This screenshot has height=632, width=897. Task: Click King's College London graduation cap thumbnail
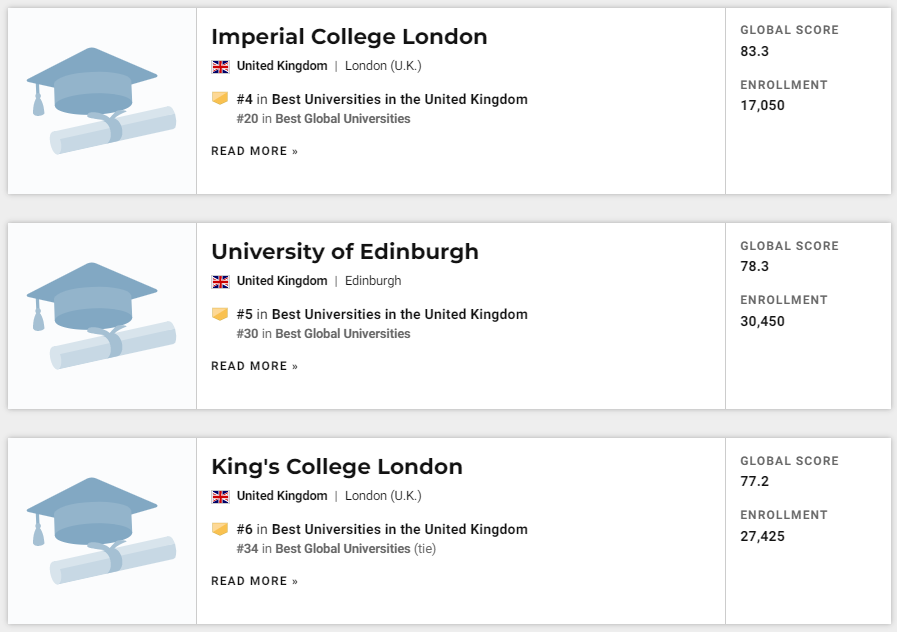click(x=101, y=531)
